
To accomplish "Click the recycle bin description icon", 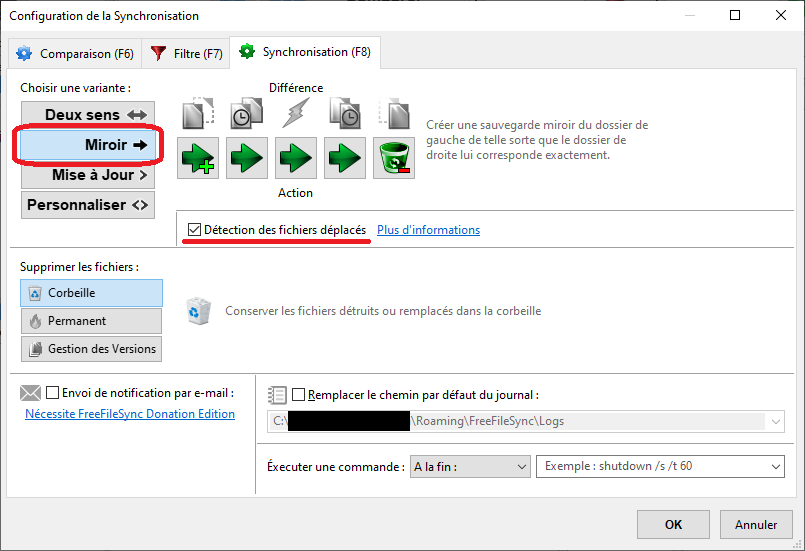I will tap(198, 311).
